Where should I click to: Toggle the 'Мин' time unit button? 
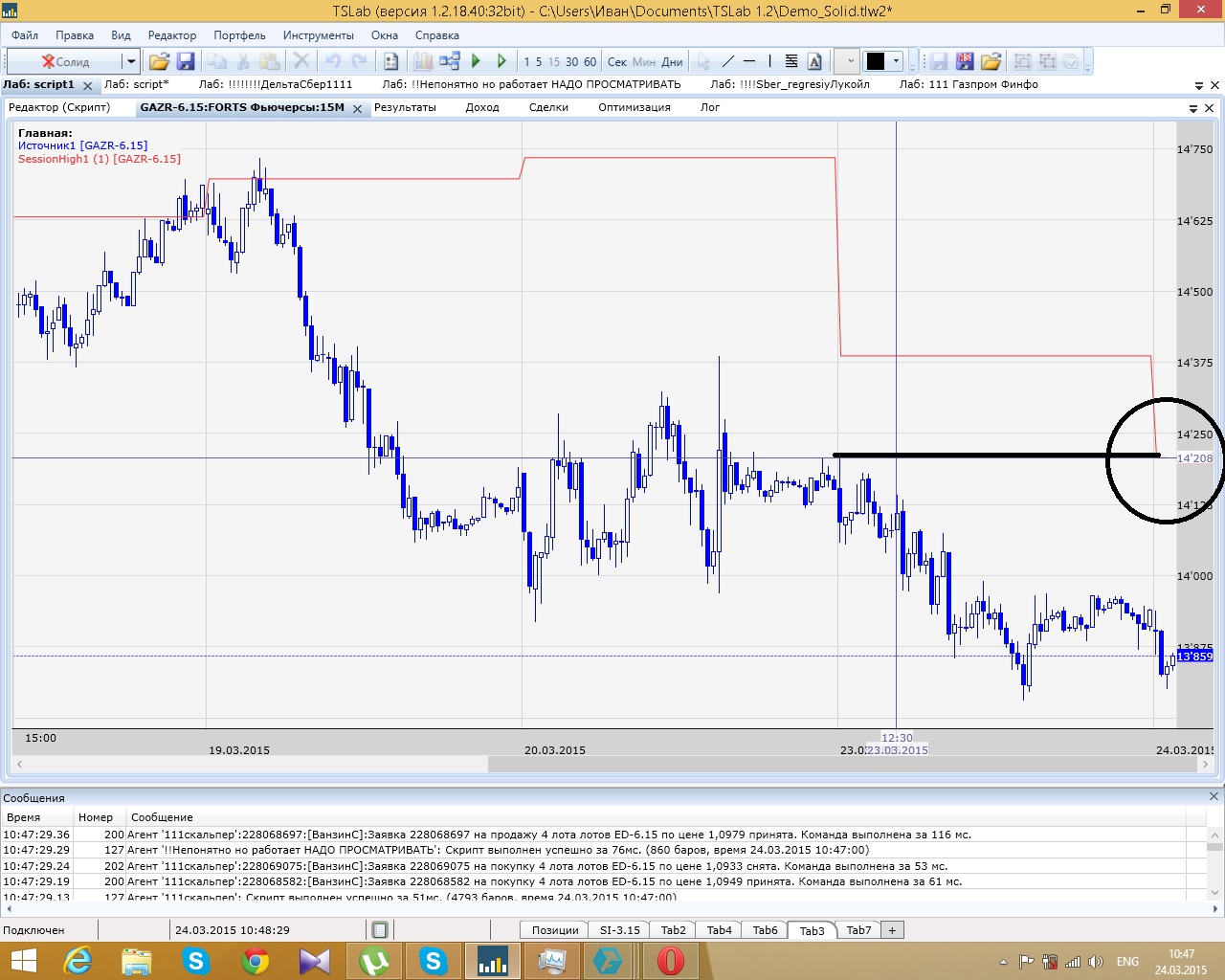(644, 61)
